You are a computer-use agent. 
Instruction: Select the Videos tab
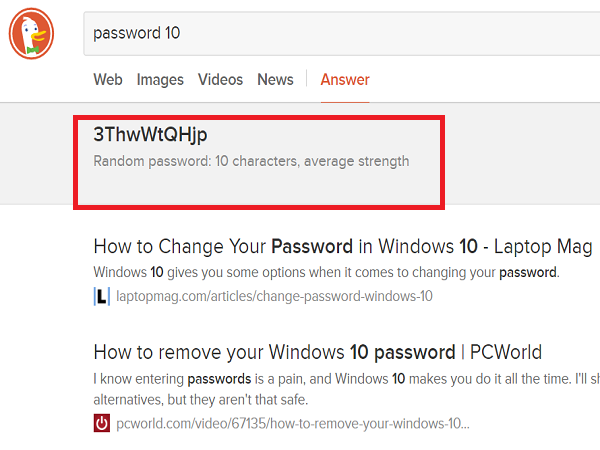[x=220, y=80]
